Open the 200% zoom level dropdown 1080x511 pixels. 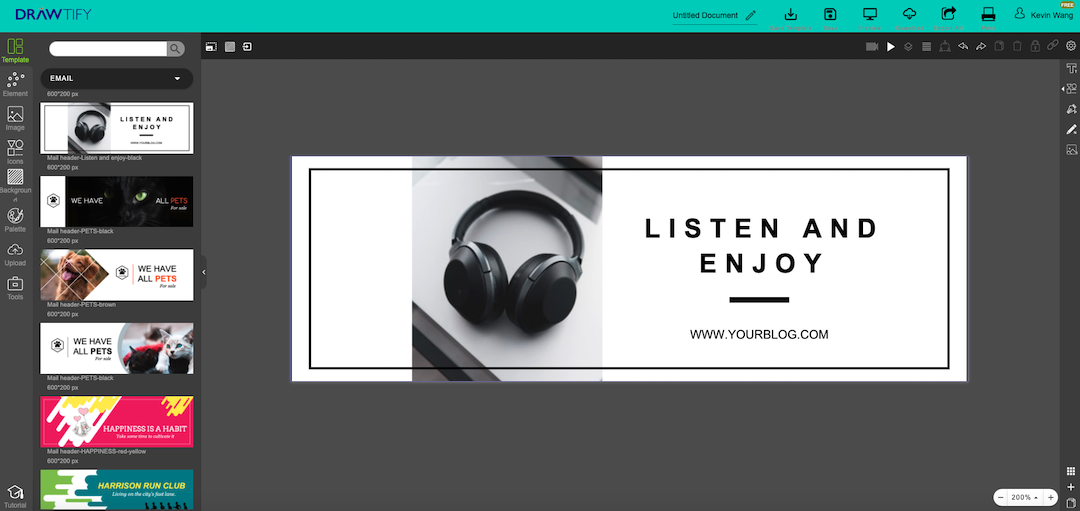(1025, 497)
